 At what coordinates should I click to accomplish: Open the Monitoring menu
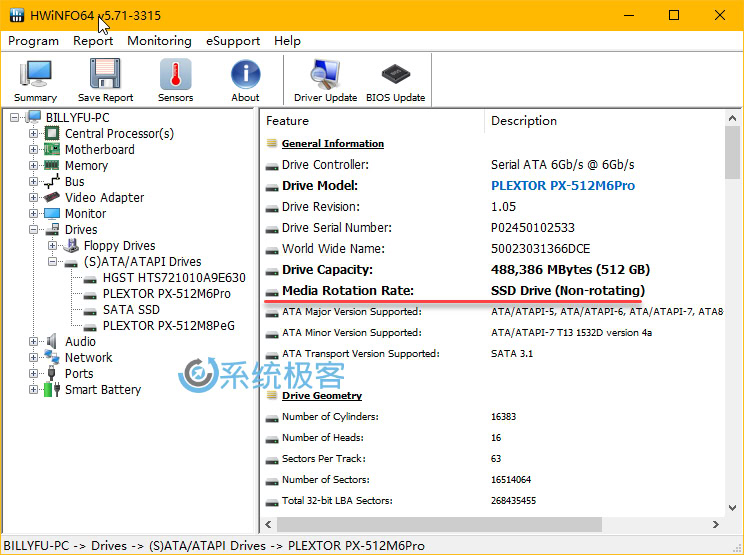click(159, 41)
